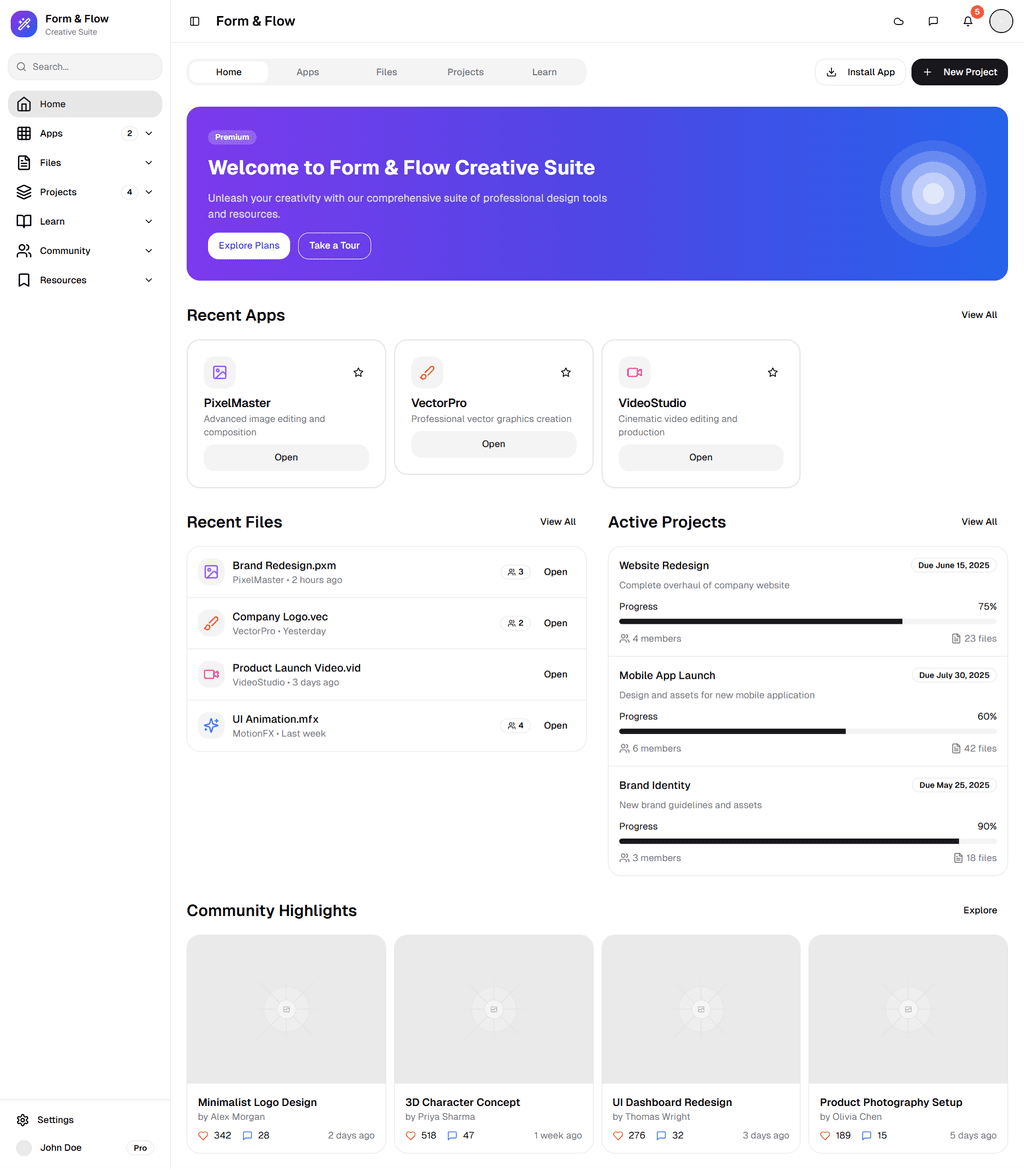Click the Install App button

(861, 72)
